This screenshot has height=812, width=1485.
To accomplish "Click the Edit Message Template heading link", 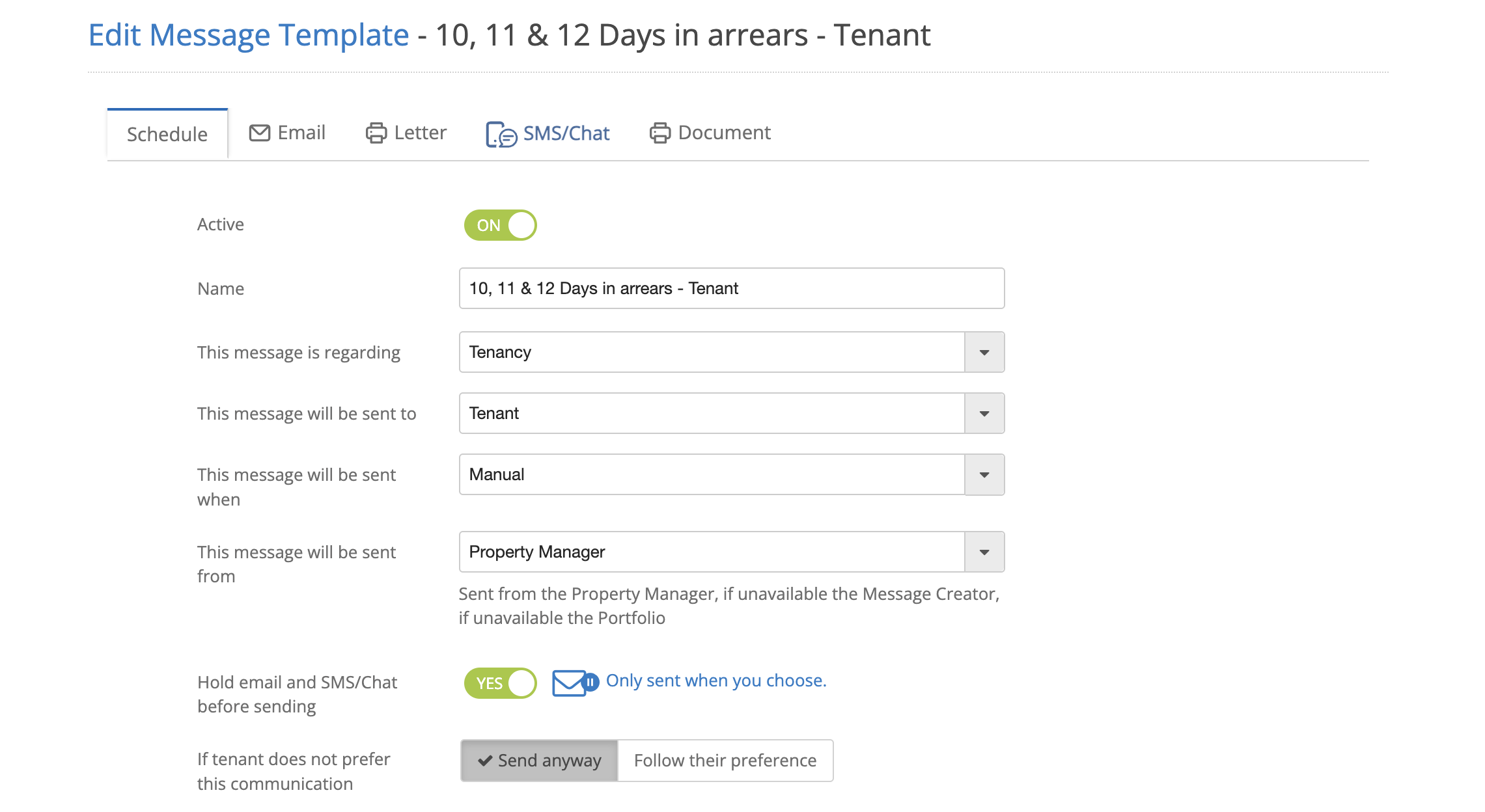I will 249,35.
